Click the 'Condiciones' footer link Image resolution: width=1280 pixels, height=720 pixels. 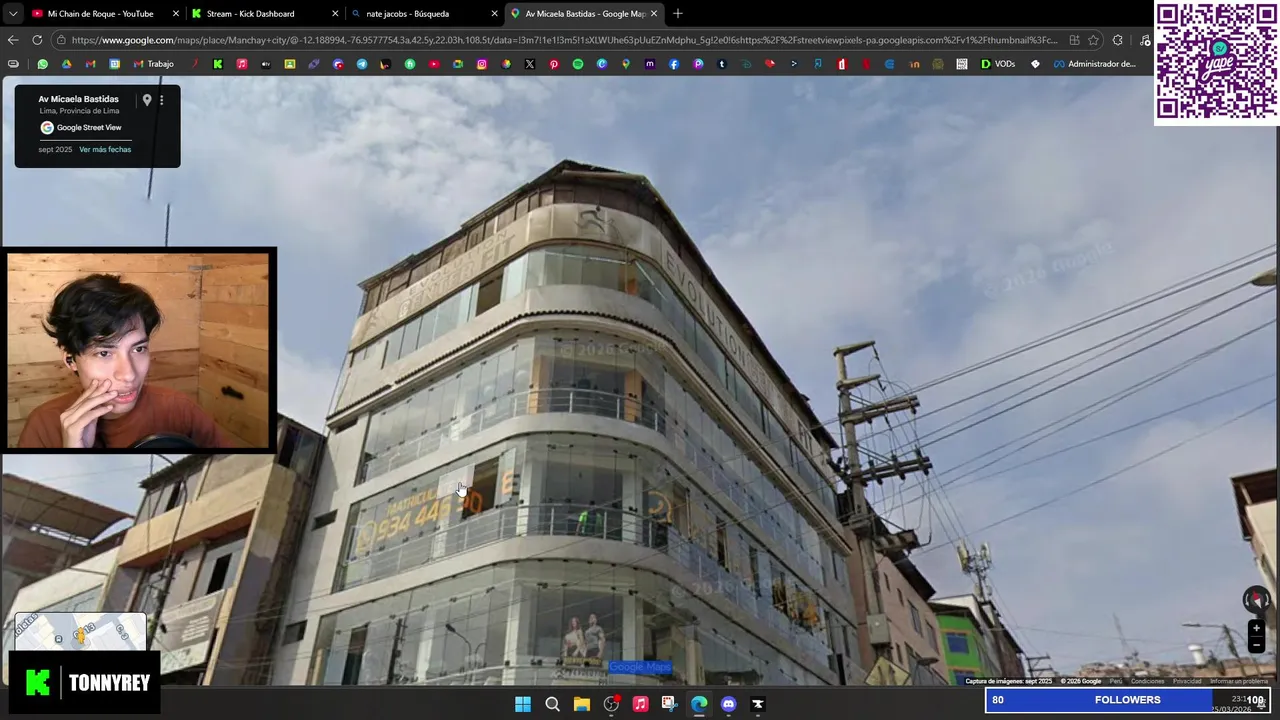(1147, 681)
